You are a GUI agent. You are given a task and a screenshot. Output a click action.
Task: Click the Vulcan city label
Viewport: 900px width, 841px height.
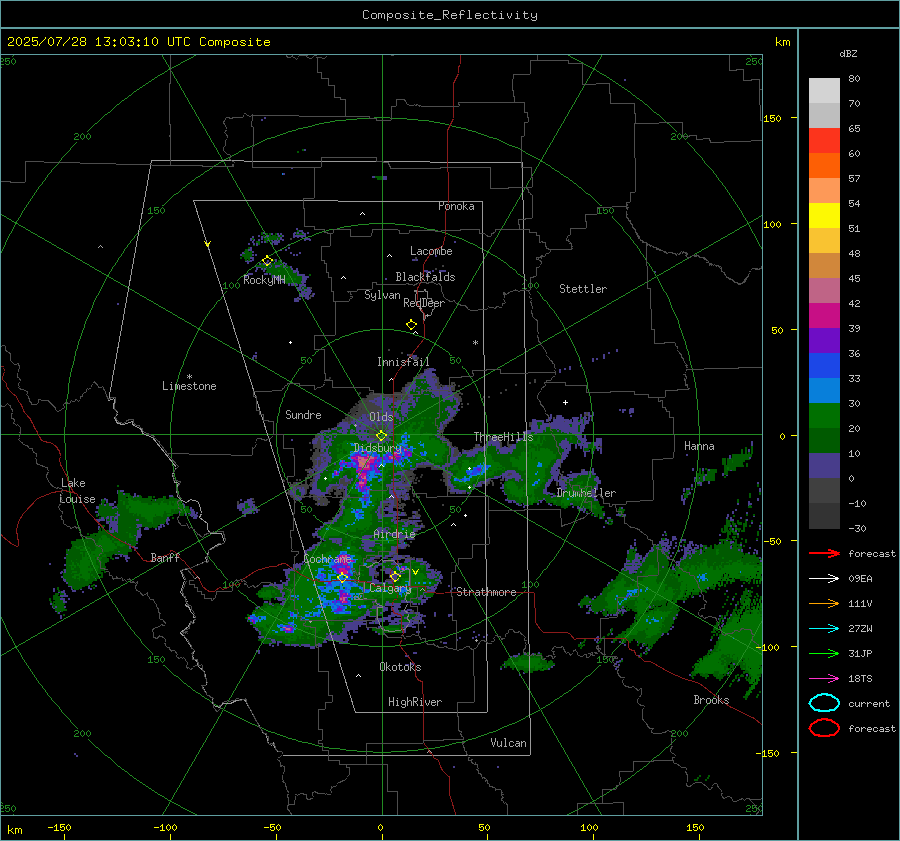click(x=508, y=743)
